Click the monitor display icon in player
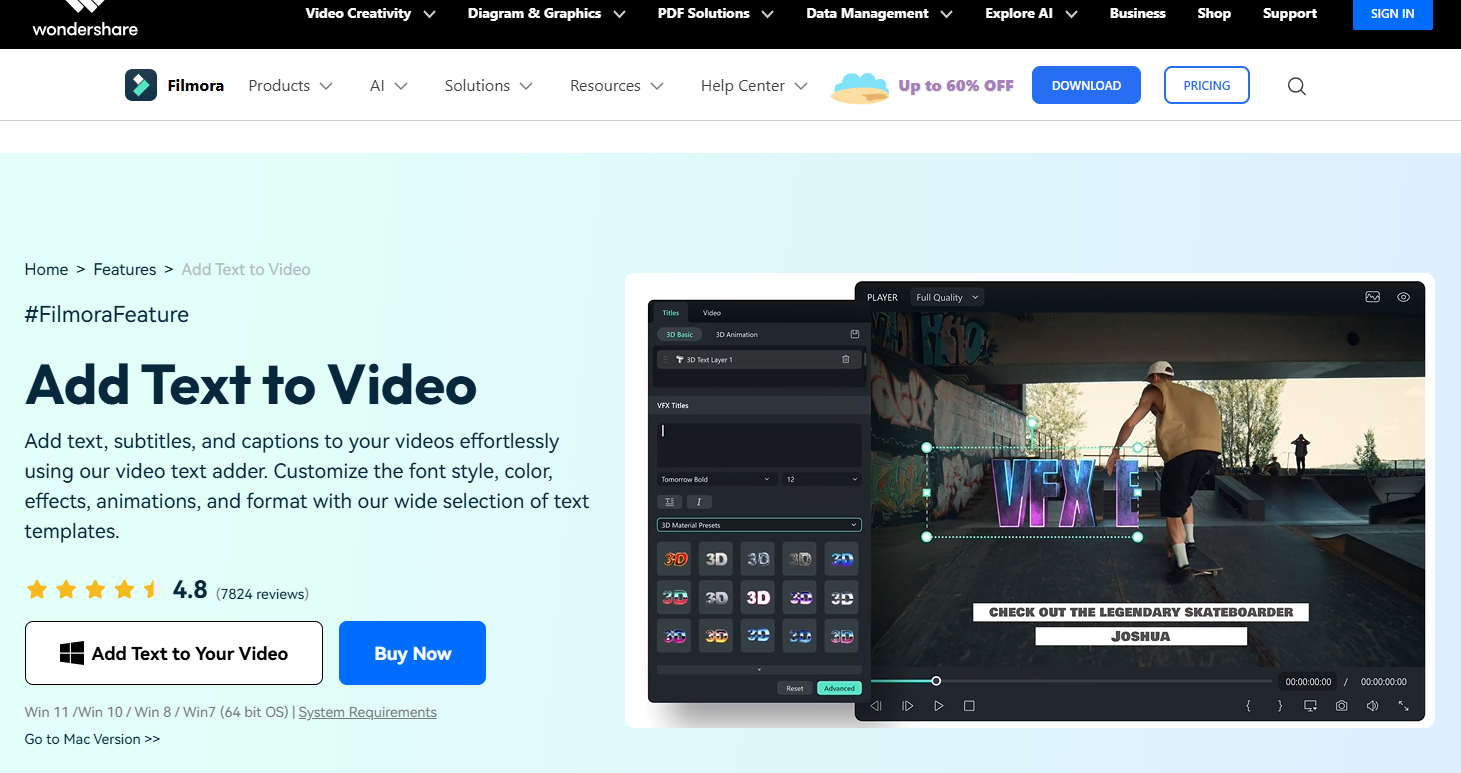This screenshot has height=773, width=1461. [1310, 706]
